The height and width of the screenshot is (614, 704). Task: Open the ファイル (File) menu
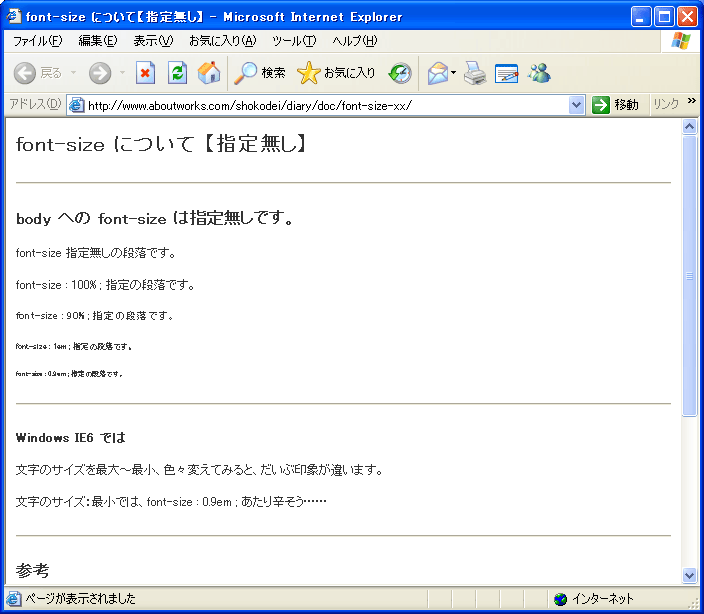pos(37,41)
